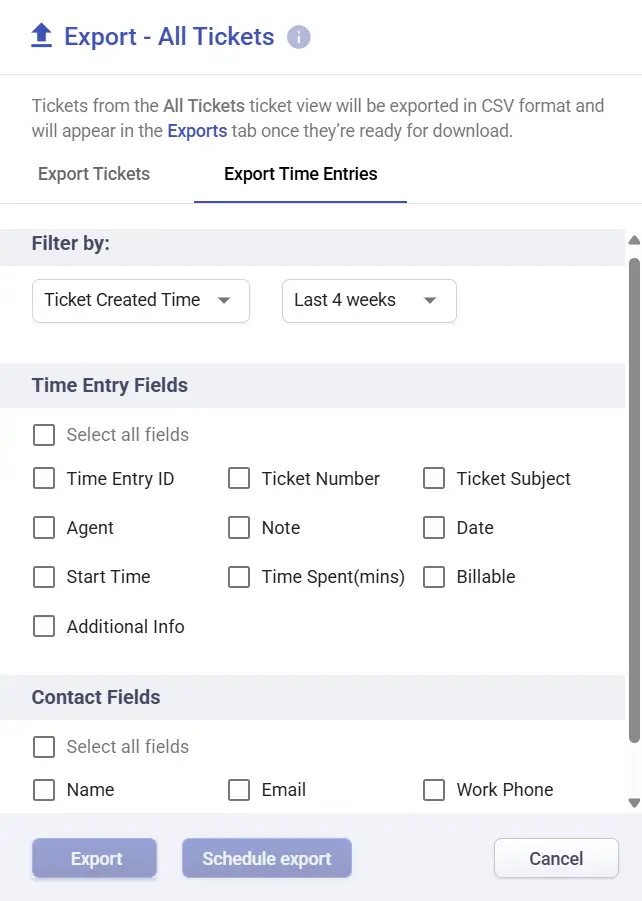This screenshot has height=901, width=642.
Task: Check the Additional Info field
Action: click(x=44, y=627)
